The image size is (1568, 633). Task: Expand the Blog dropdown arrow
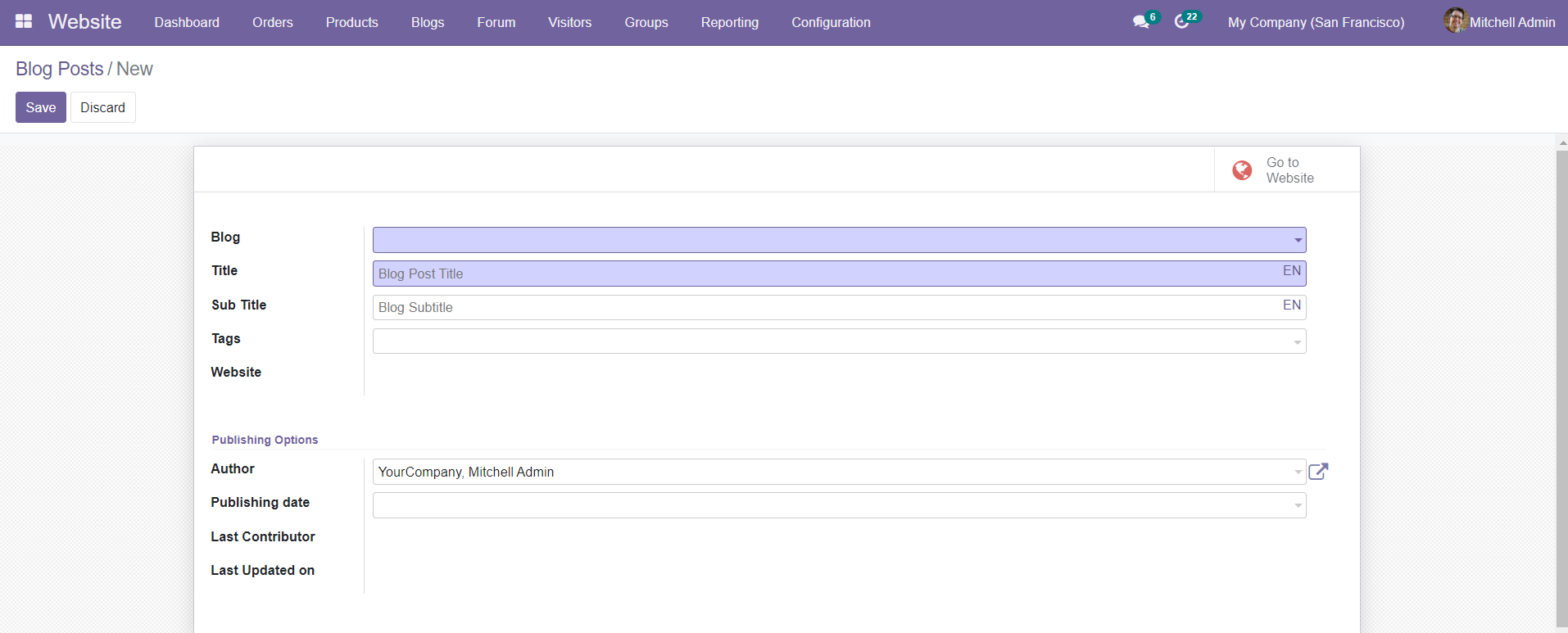(1298, 241)
